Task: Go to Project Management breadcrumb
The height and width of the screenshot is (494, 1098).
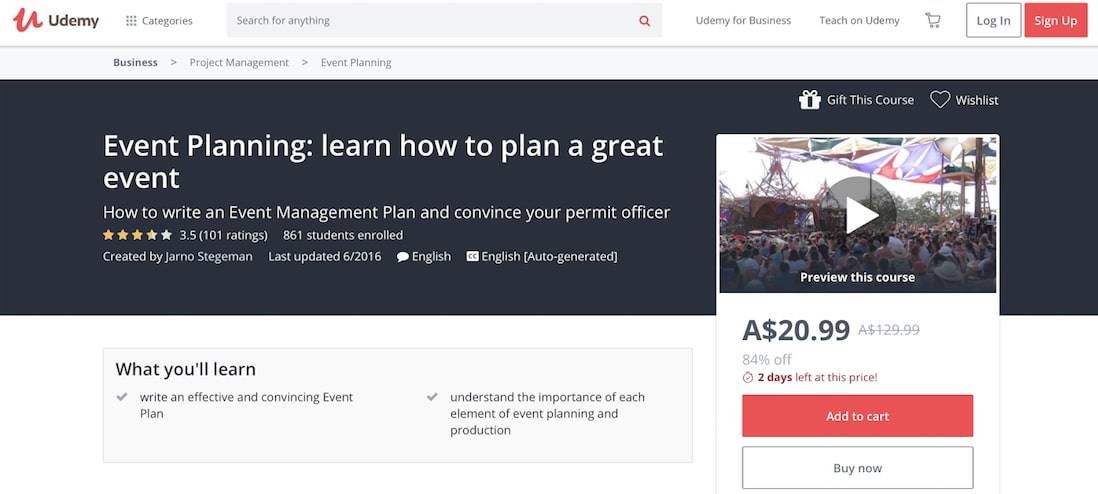Action: coord(239,62)
